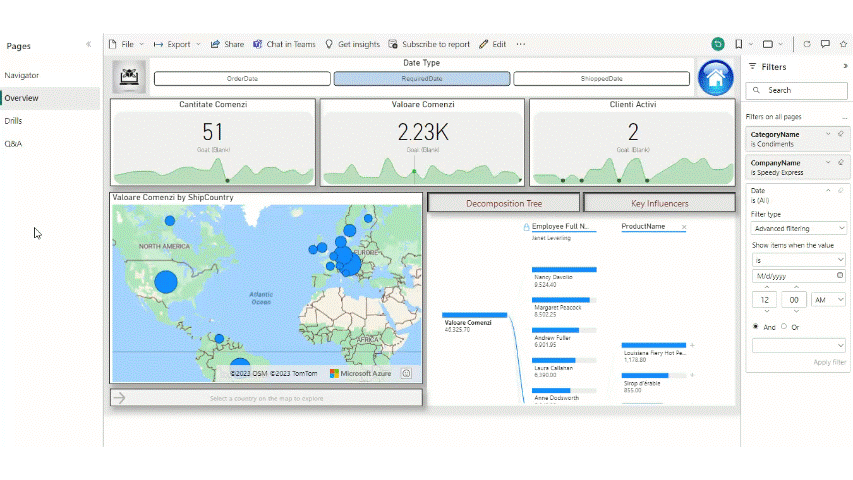
Task: Collapse the Pages pane with double chevron
Action: pos(88,45)
